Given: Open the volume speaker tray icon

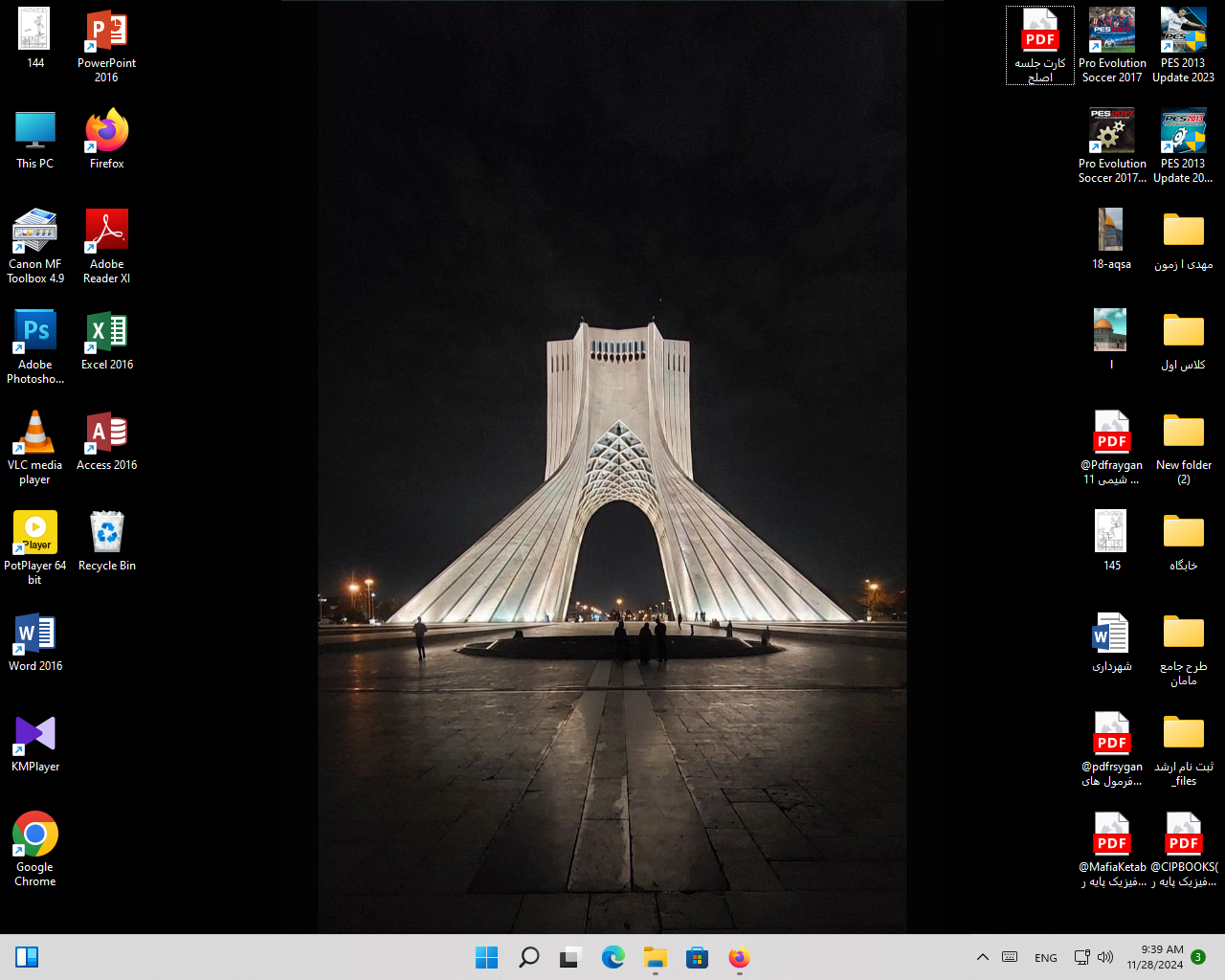Looking at the screenshot, I should (1105, 957).
